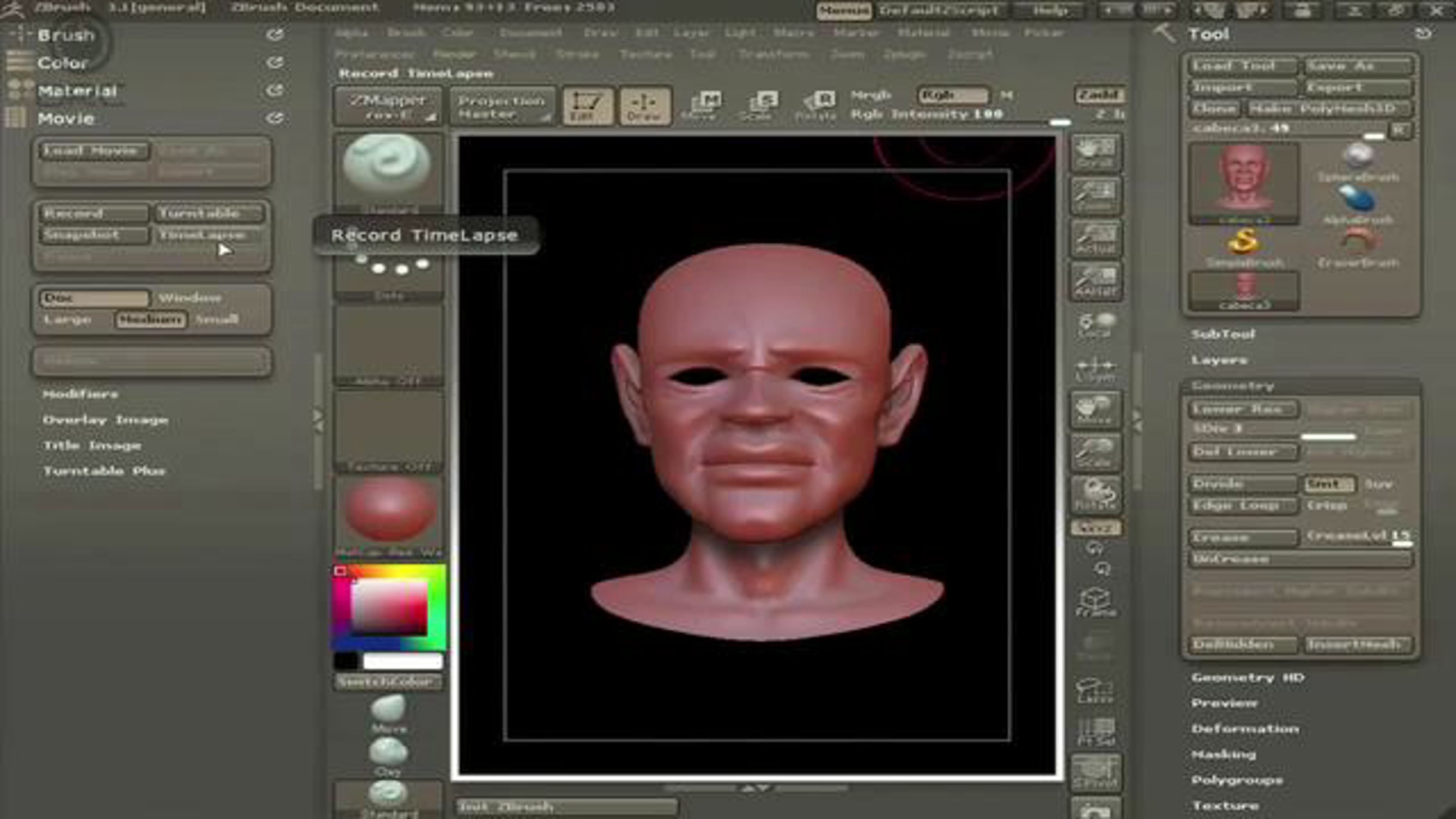Enable Doc recording mode
The image size is (1456, 819).
tap(93, 298)
